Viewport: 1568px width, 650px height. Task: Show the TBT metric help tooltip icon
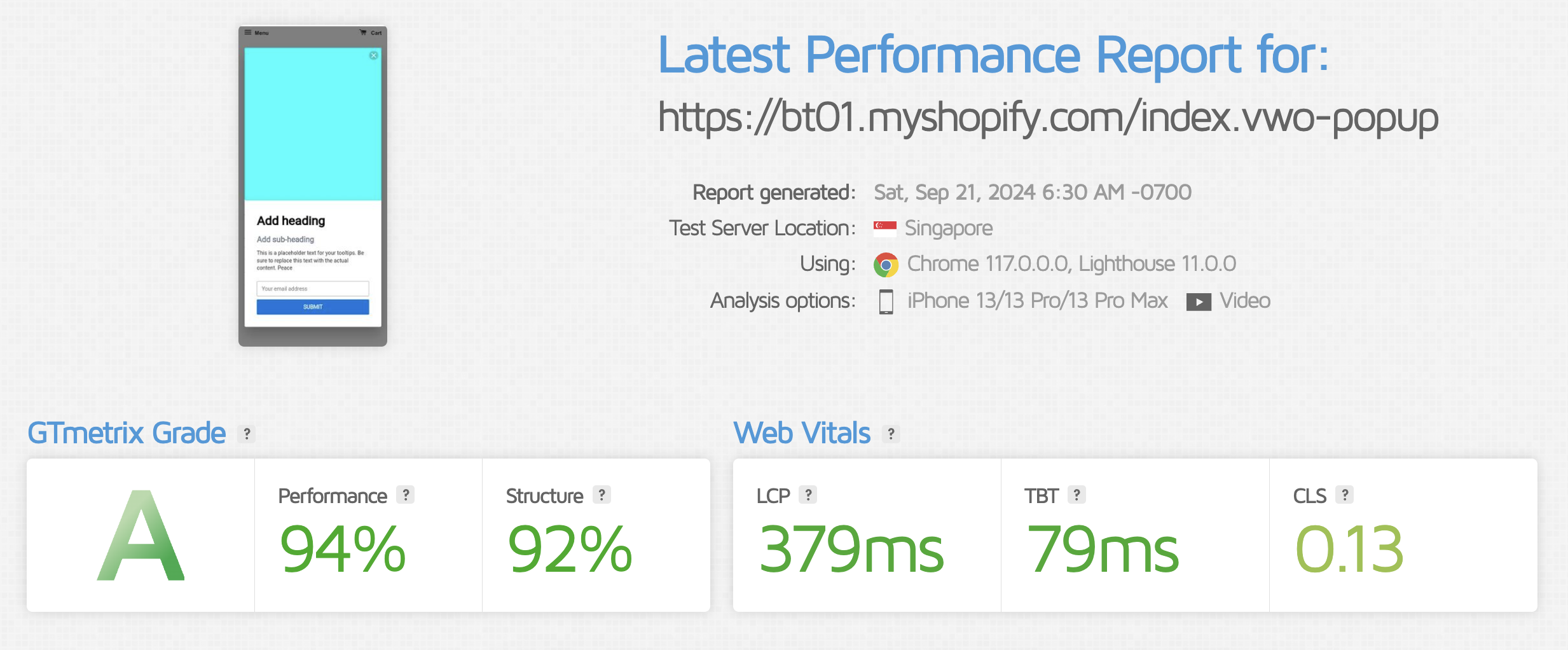click(x=1076, y=494)
